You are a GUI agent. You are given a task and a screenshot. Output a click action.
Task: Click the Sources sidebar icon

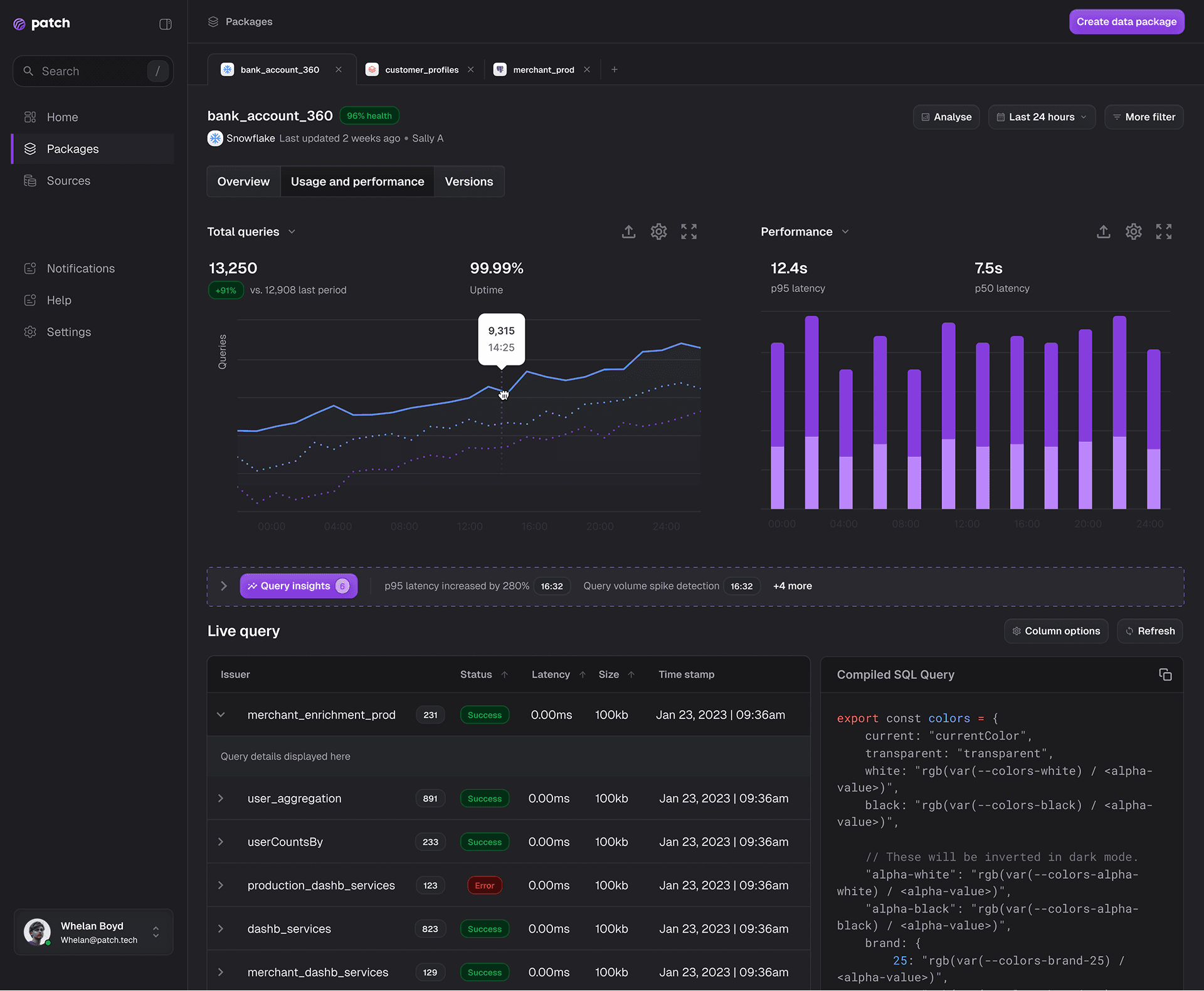30,181
